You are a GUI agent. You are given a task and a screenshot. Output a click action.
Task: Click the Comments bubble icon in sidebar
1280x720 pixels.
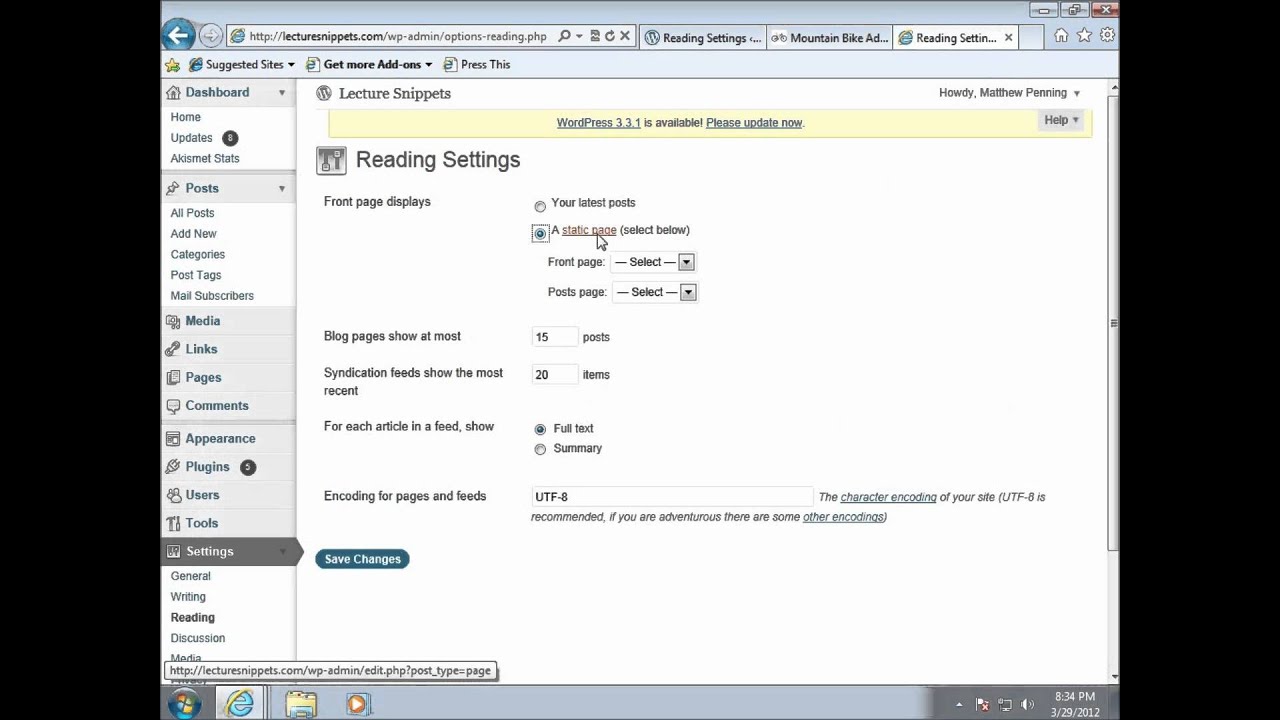point(173,405)
